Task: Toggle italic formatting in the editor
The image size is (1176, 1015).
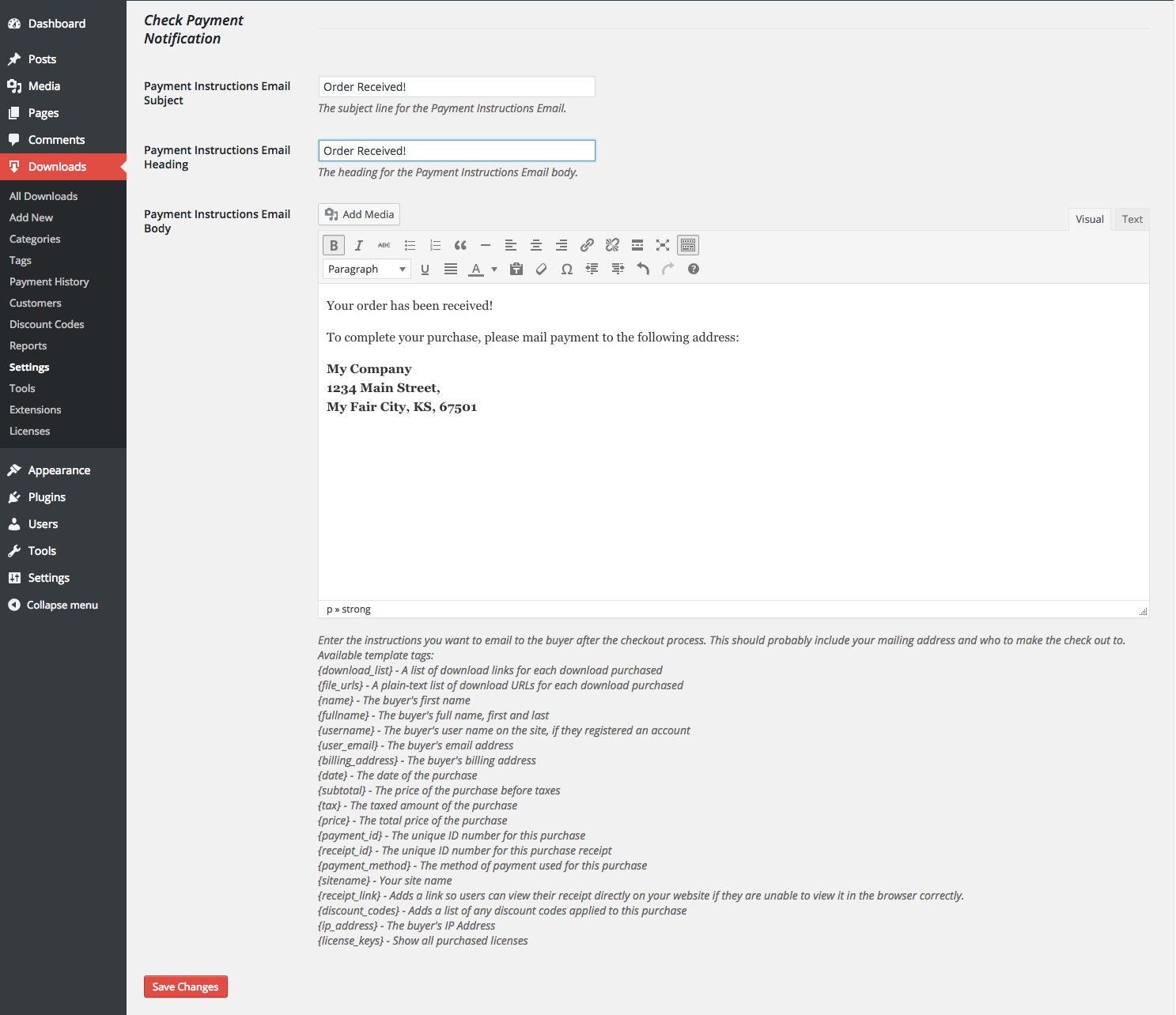Action: [x=359, y=245]
